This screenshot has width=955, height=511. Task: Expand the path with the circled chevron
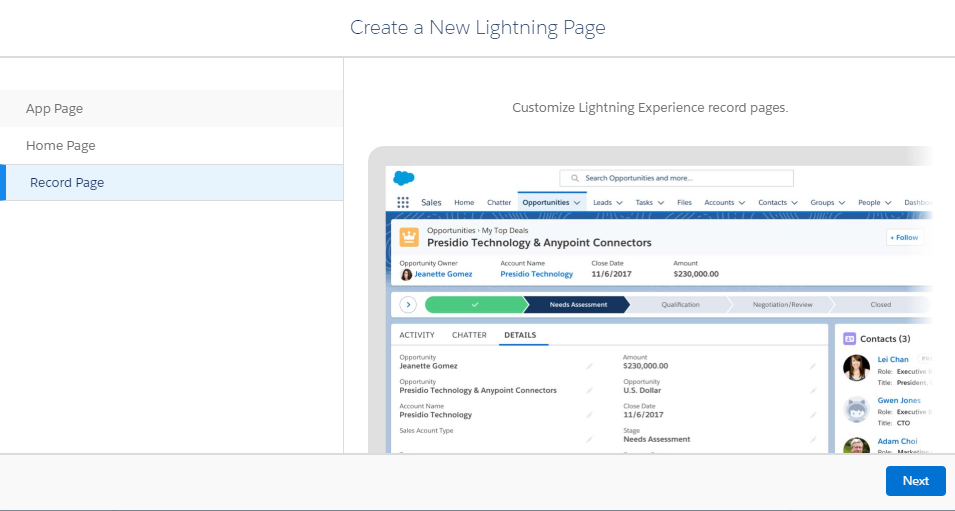[408, 305]
